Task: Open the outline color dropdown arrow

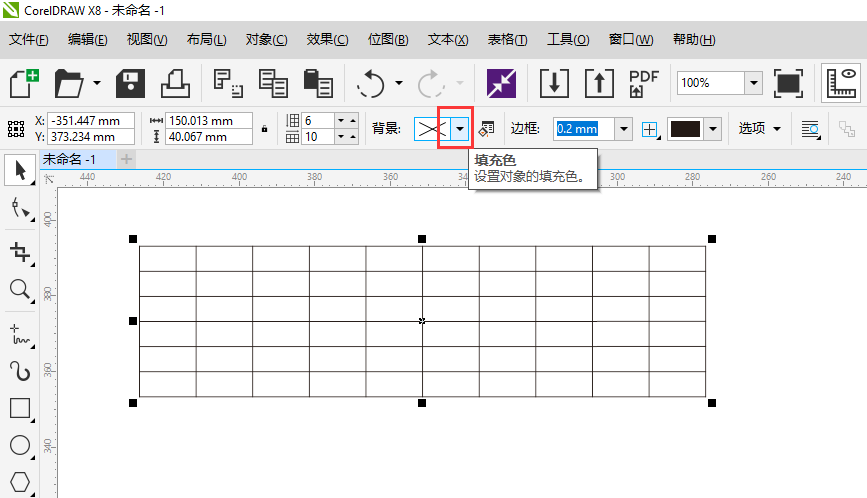Action: pos(713,129)
